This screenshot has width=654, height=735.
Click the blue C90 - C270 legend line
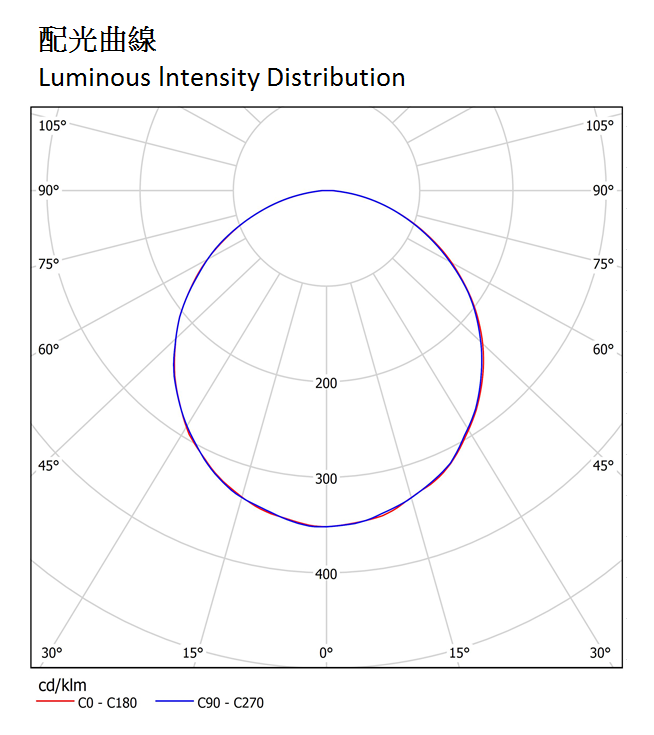pos(174,703)
